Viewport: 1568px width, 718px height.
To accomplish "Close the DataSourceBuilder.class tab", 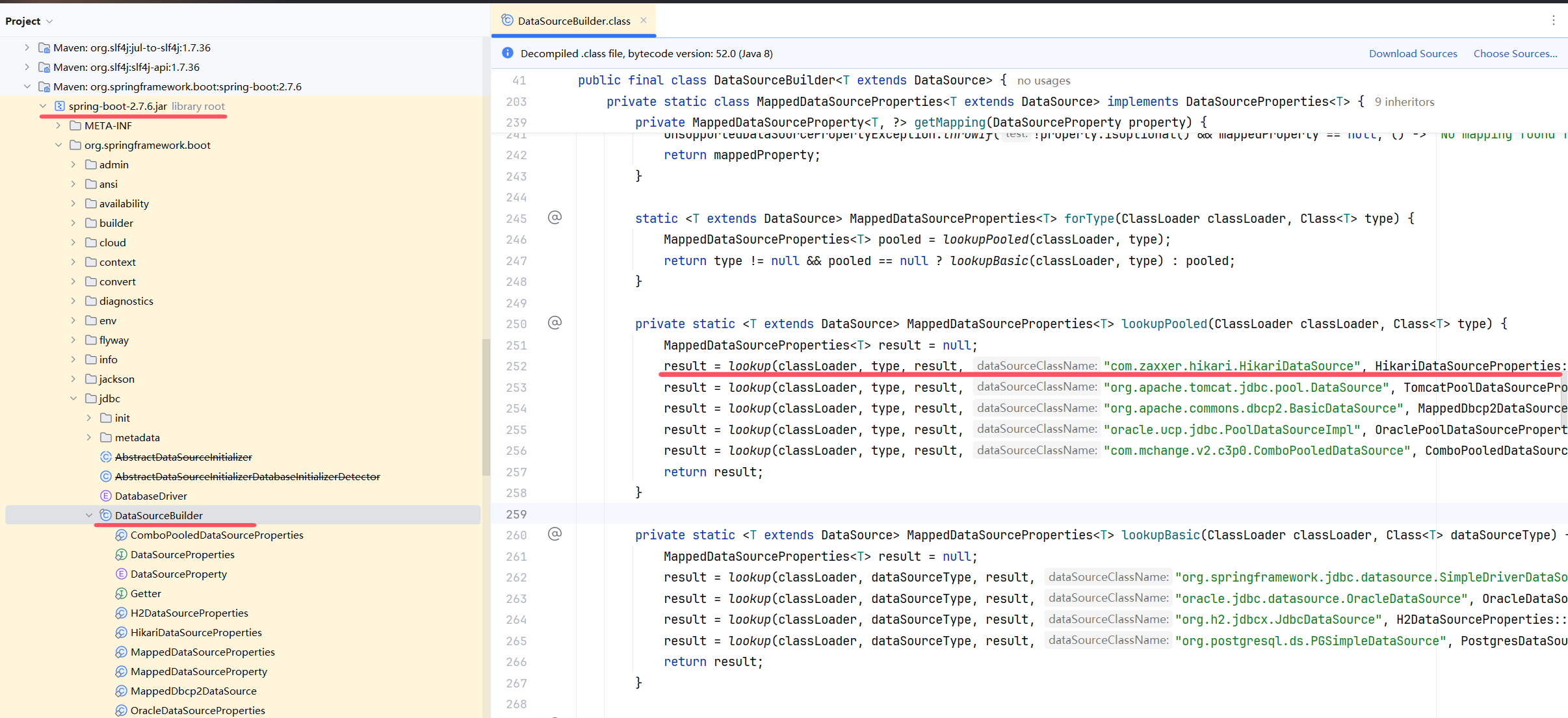I will (644, 20).
